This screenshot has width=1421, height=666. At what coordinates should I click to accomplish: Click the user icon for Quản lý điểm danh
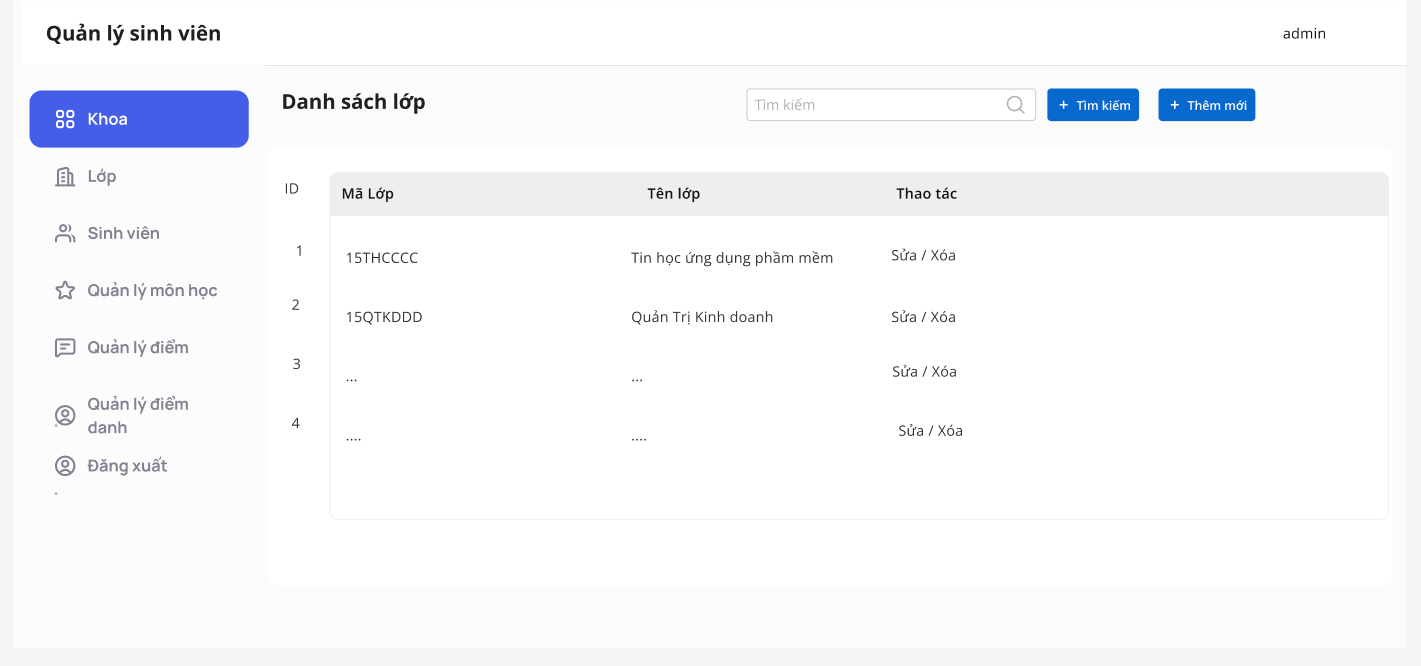(65, 416)
